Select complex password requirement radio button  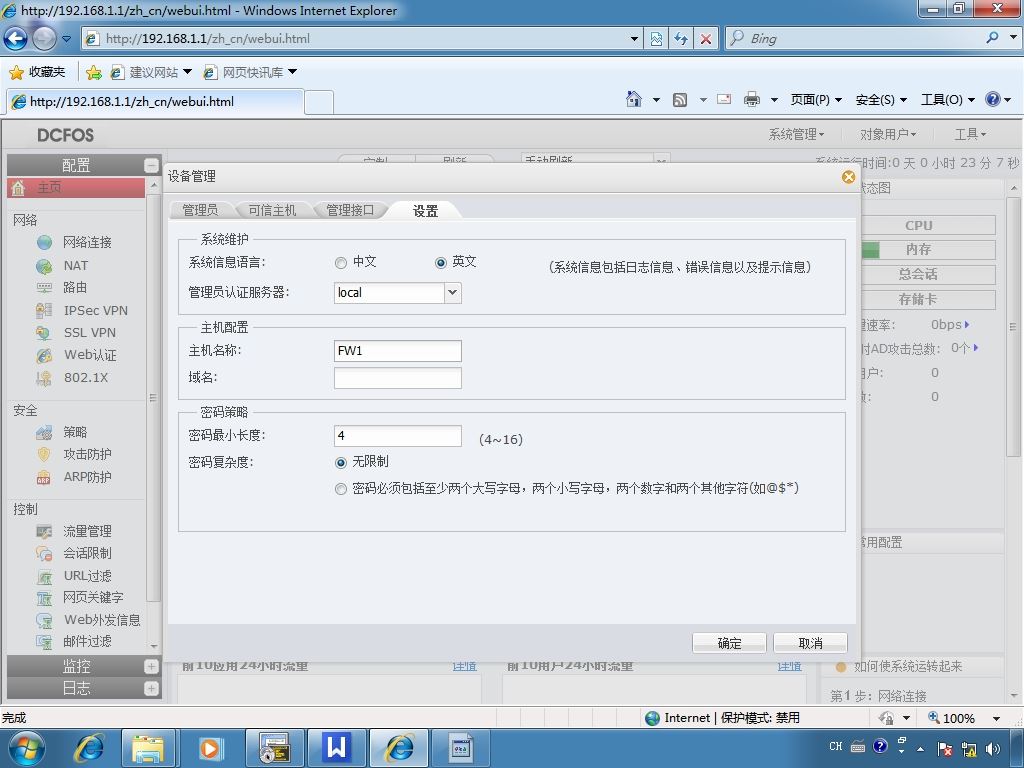click(x=340, y=489)
